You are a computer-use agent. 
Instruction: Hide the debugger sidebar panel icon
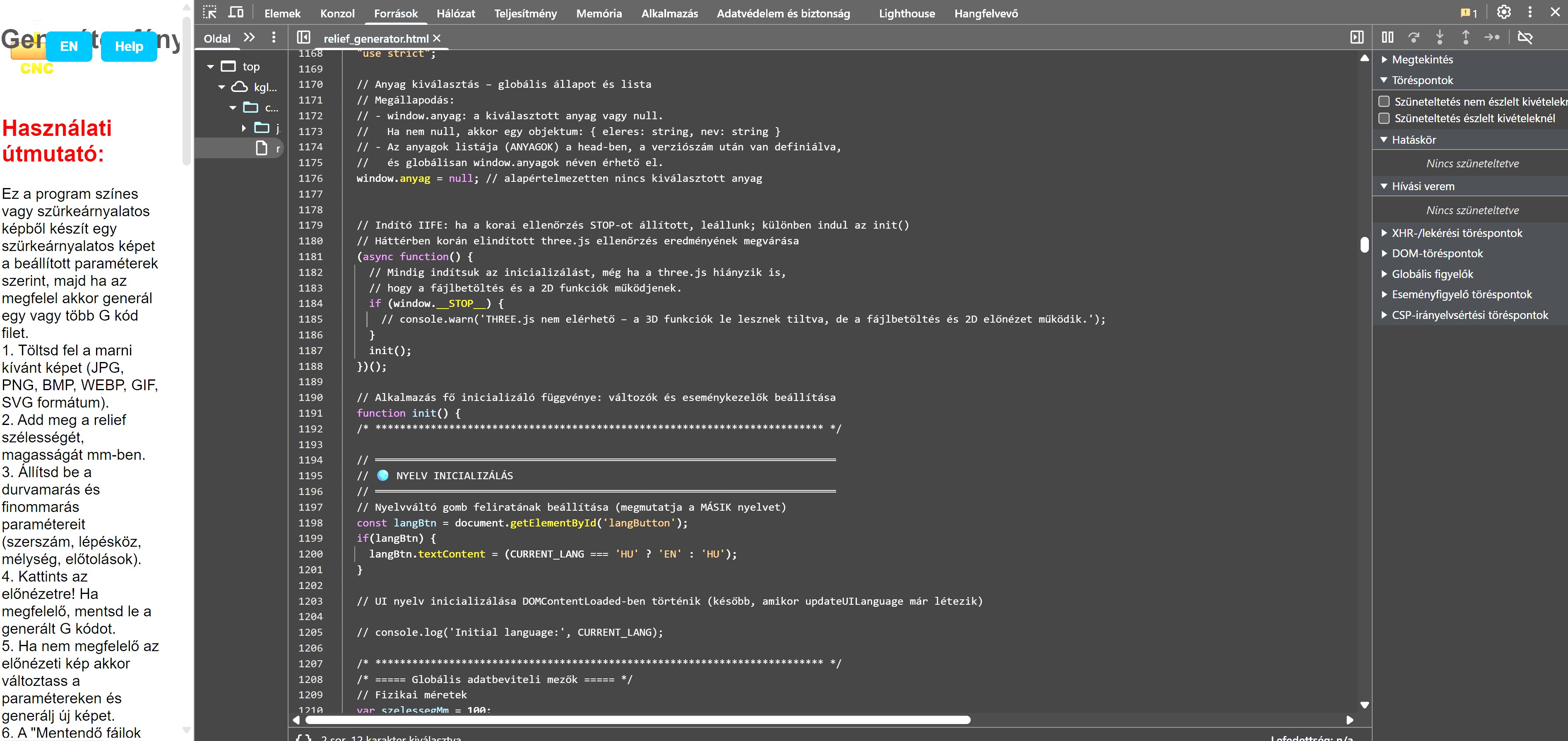[x=1357, y=38]
